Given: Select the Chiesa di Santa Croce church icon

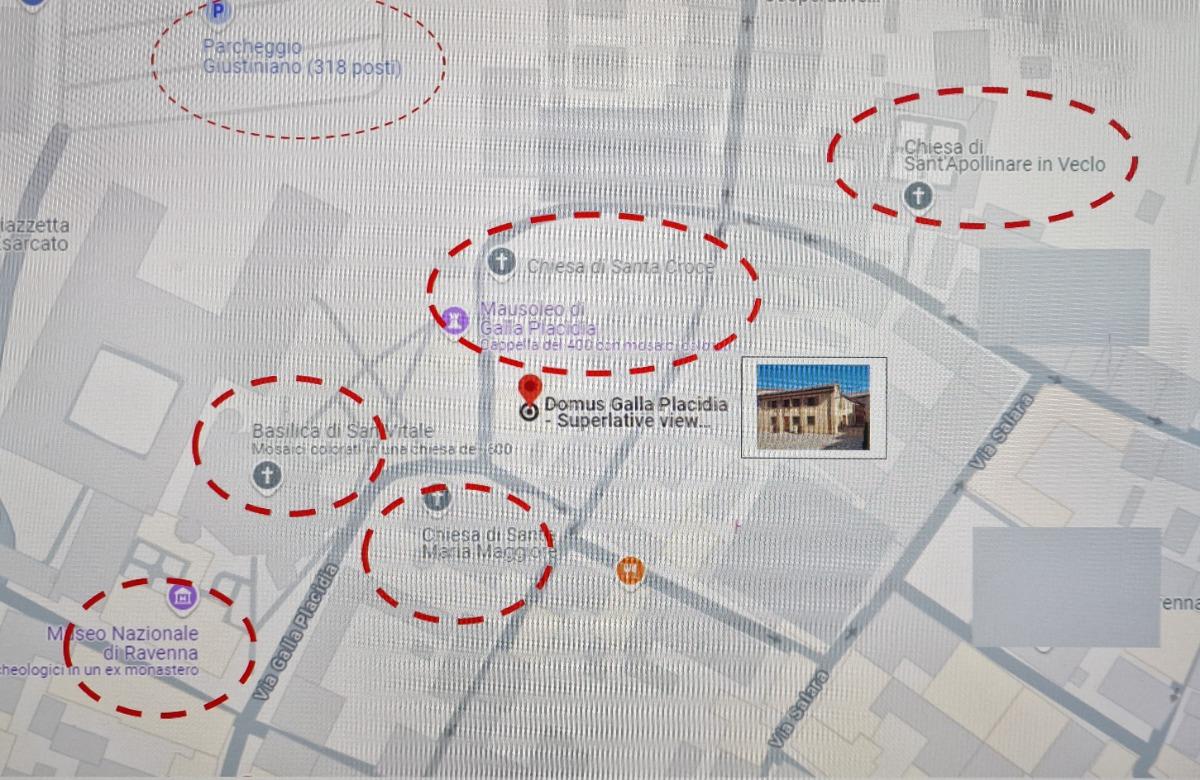Looking at the screenshot, I should pos(501,263).
